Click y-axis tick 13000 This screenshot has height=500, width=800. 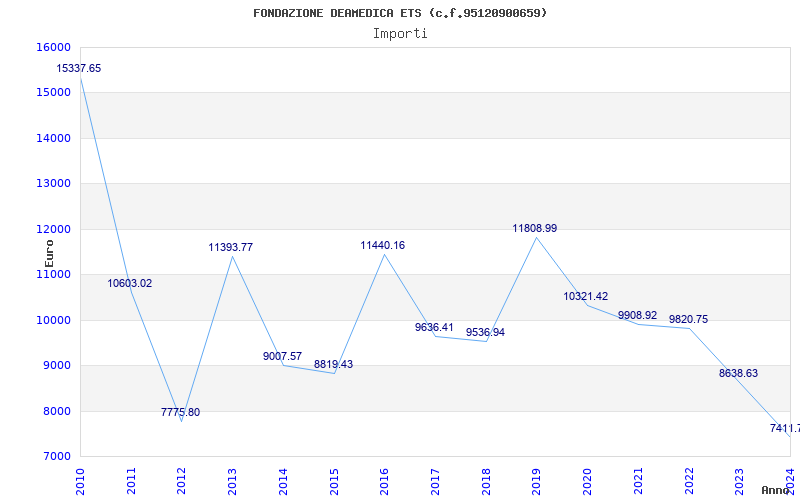tap(54, 184)
